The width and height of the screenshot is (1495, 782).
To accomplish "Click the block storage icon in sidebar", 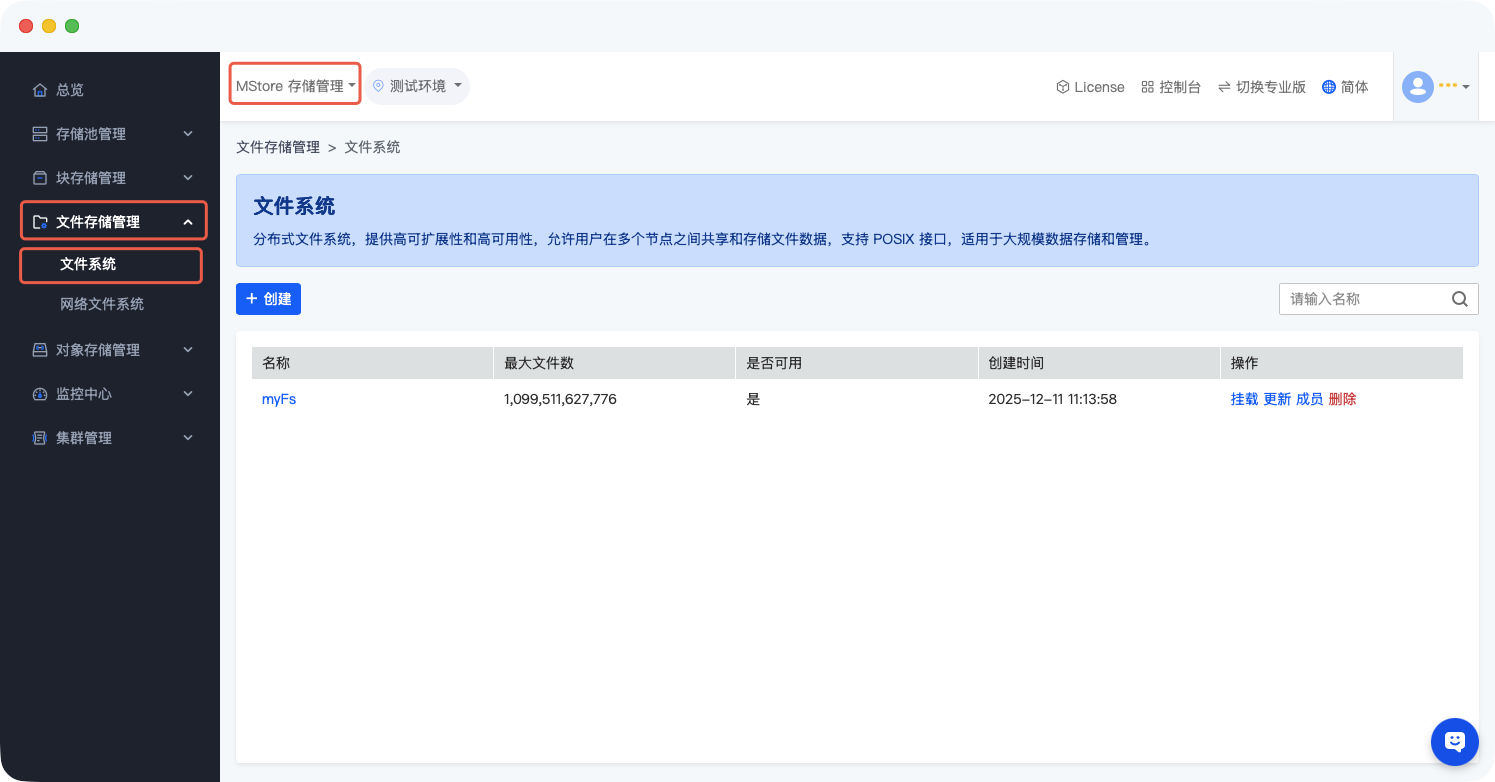I will tap(40, 178).
